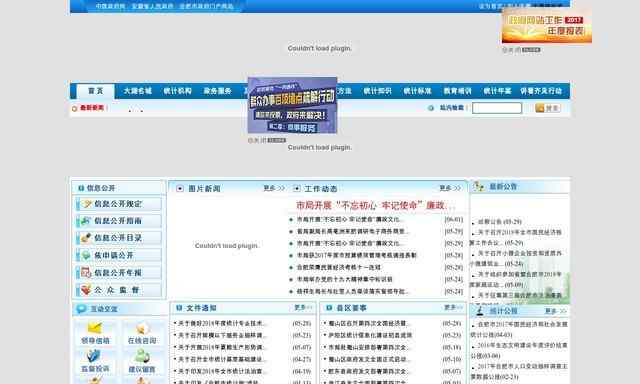The image size is (640, 384).
Task: Click 更多 in the 县区要事 header
Action: [x=453, y=307]
